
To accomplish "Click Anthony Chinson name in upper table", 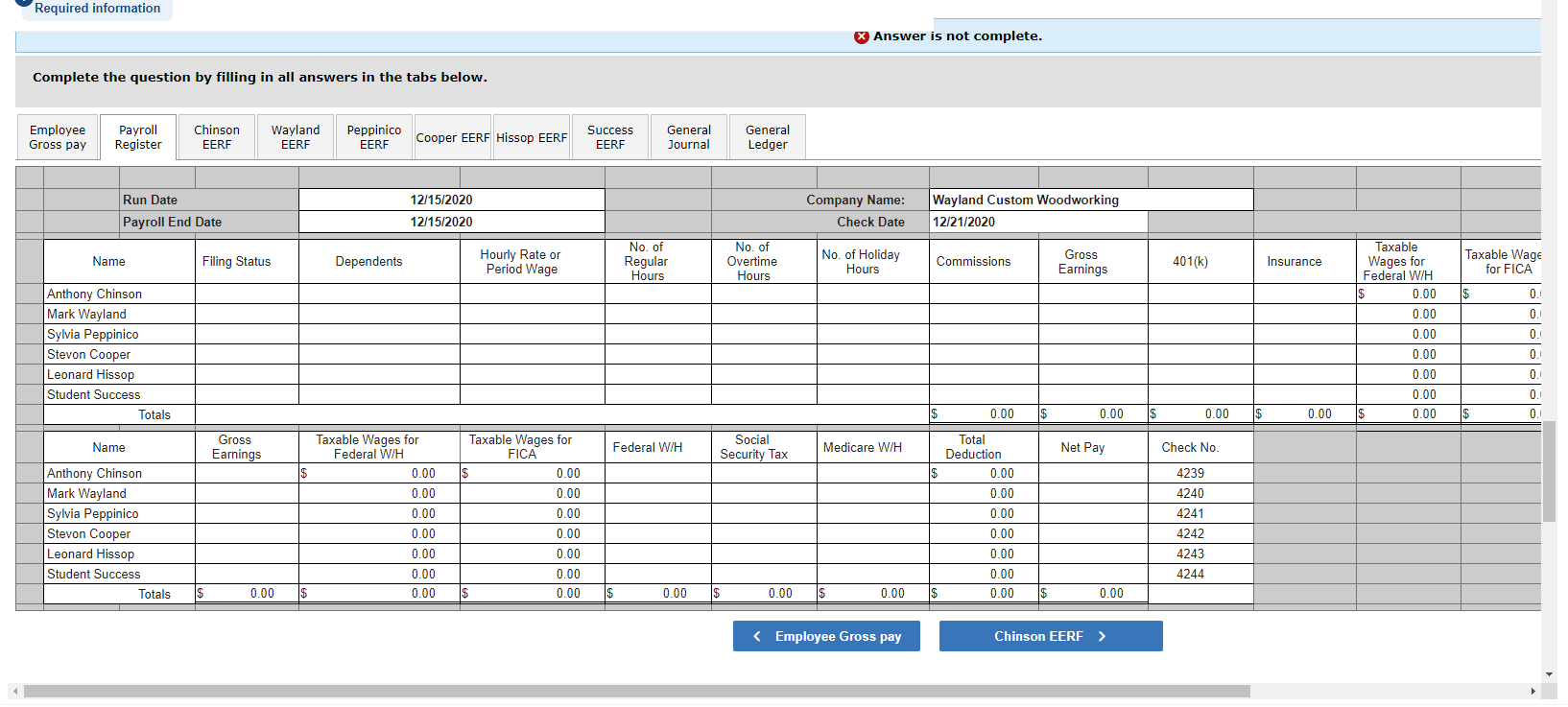I will pos(94,294).
